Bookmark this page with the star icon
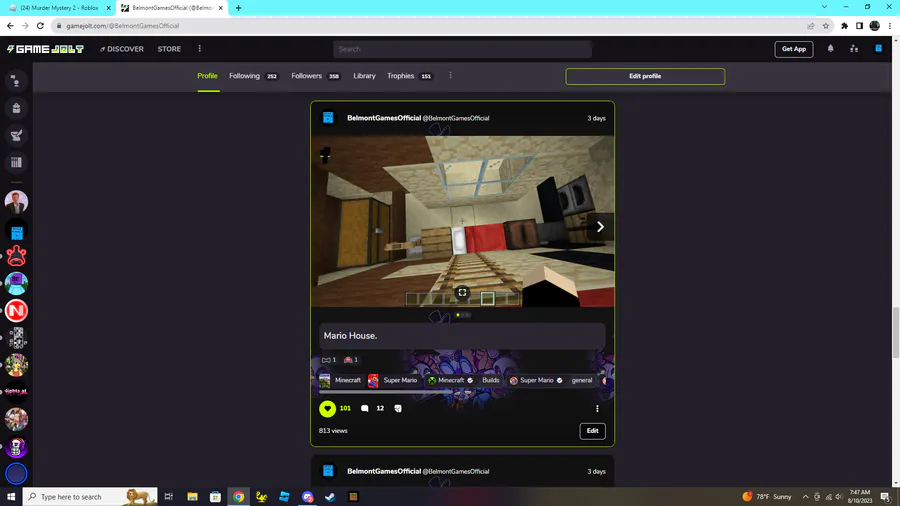The width and height of the screenshot is (900, 506). 826,26
